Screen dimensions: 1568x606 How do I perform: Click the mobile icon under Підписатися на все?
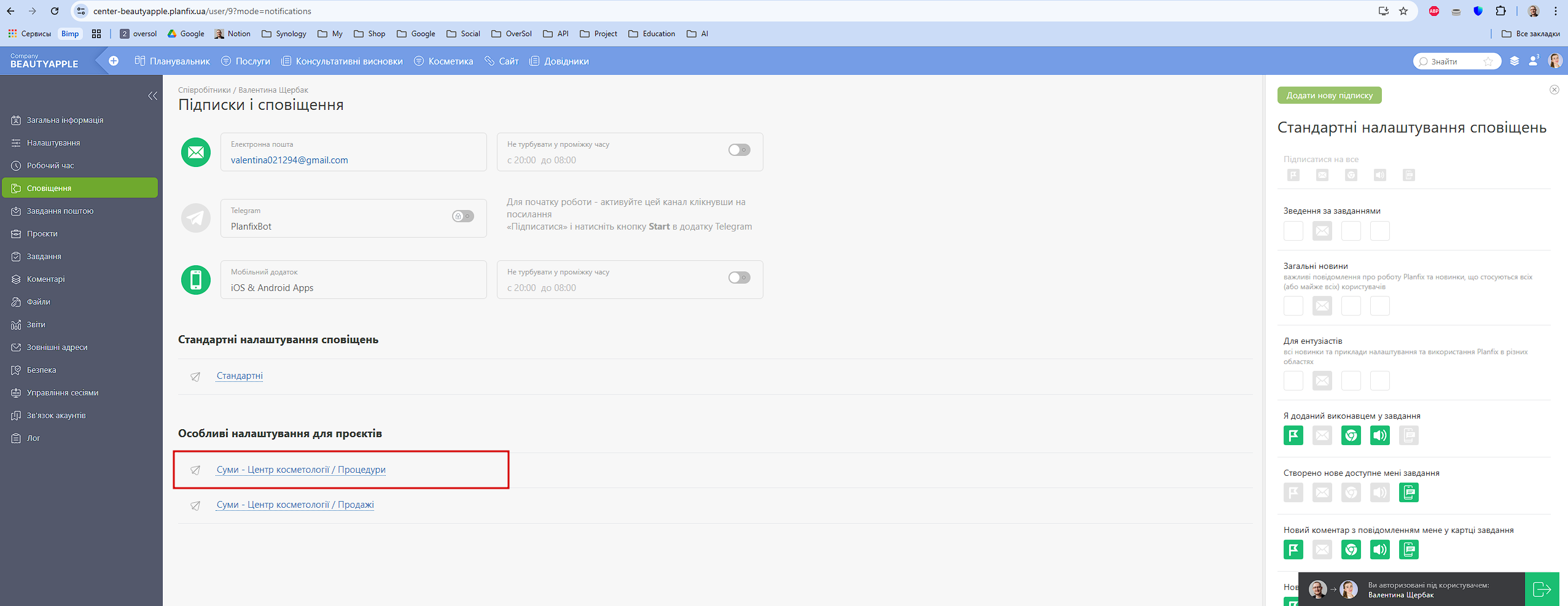[x=1409, y=175]
